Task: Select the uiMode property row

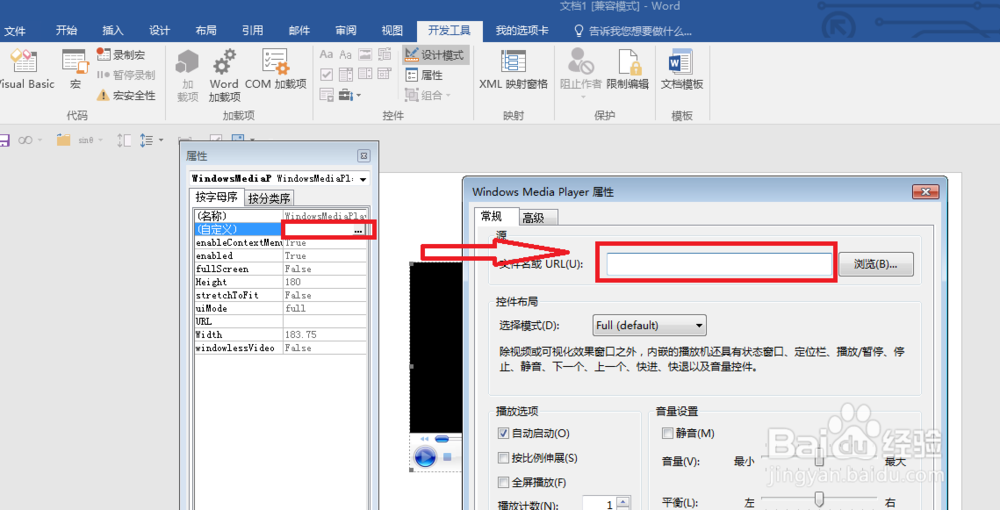Action: tap(281, 309)
